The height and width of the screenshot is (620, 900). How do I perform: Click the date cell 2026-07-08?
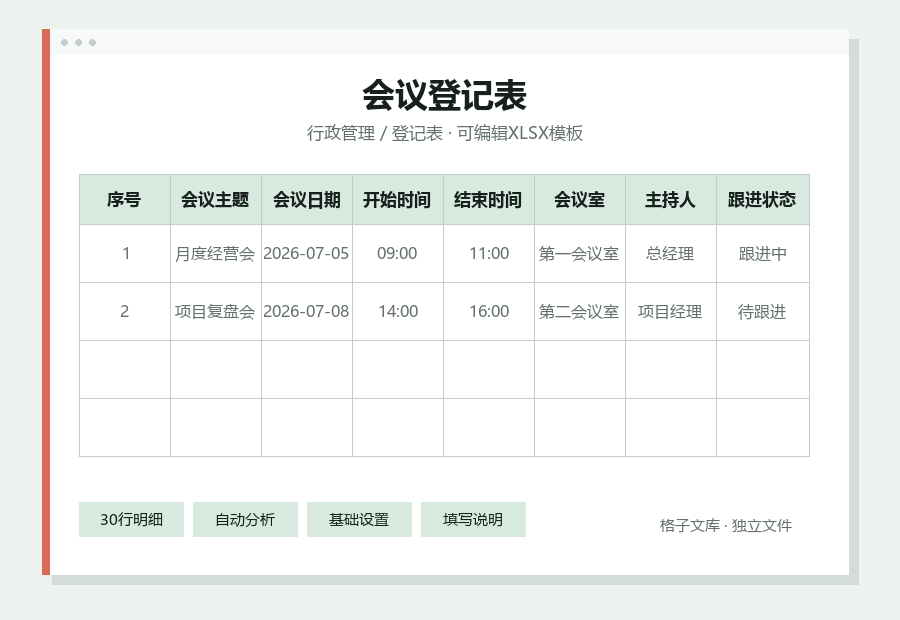tap(307, 312)
